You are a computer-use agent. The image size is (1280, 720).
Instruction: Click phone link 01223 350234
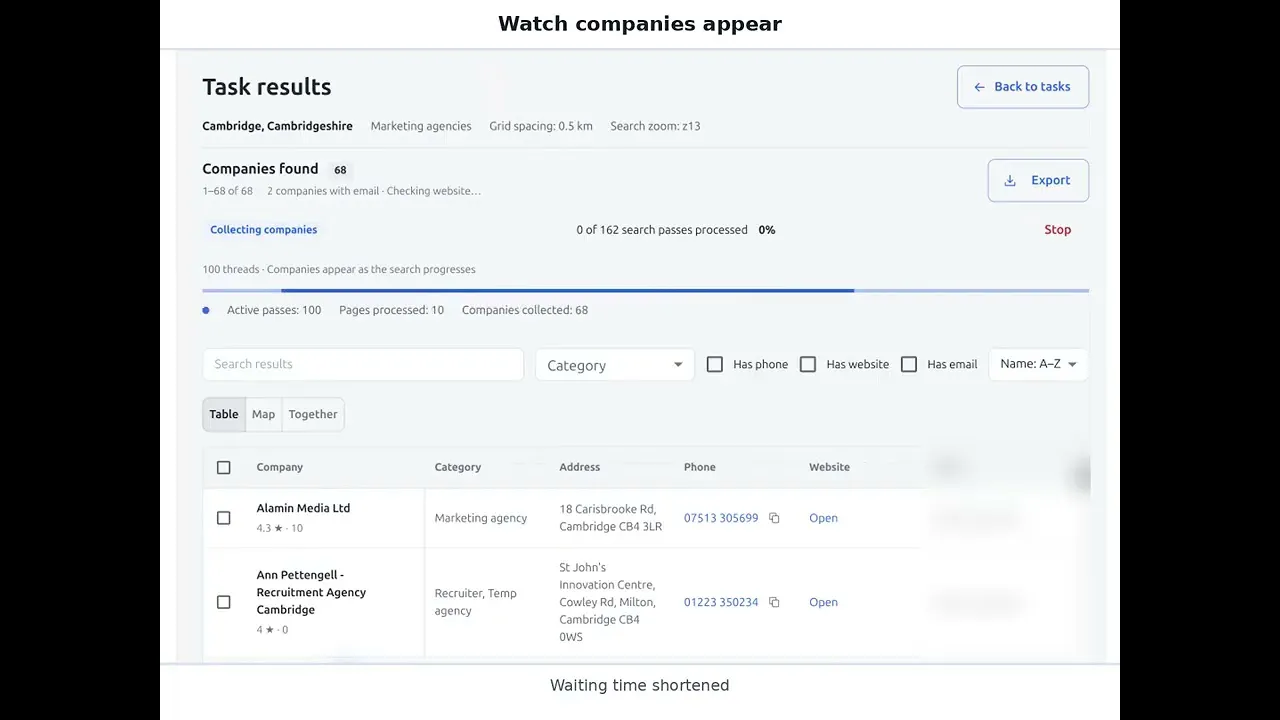click(x=721, y=602)
